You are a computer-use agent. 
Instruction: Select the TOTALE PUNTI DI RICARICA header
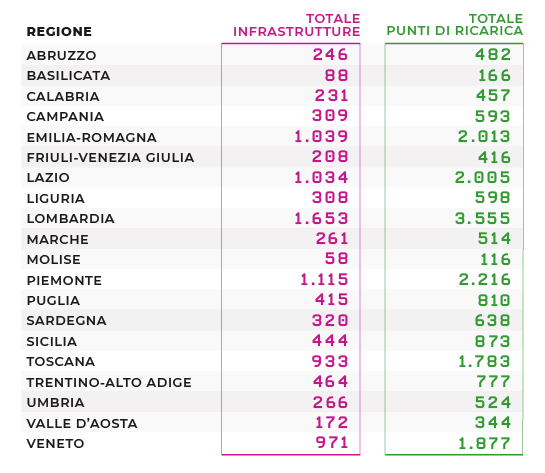point(455,25)
